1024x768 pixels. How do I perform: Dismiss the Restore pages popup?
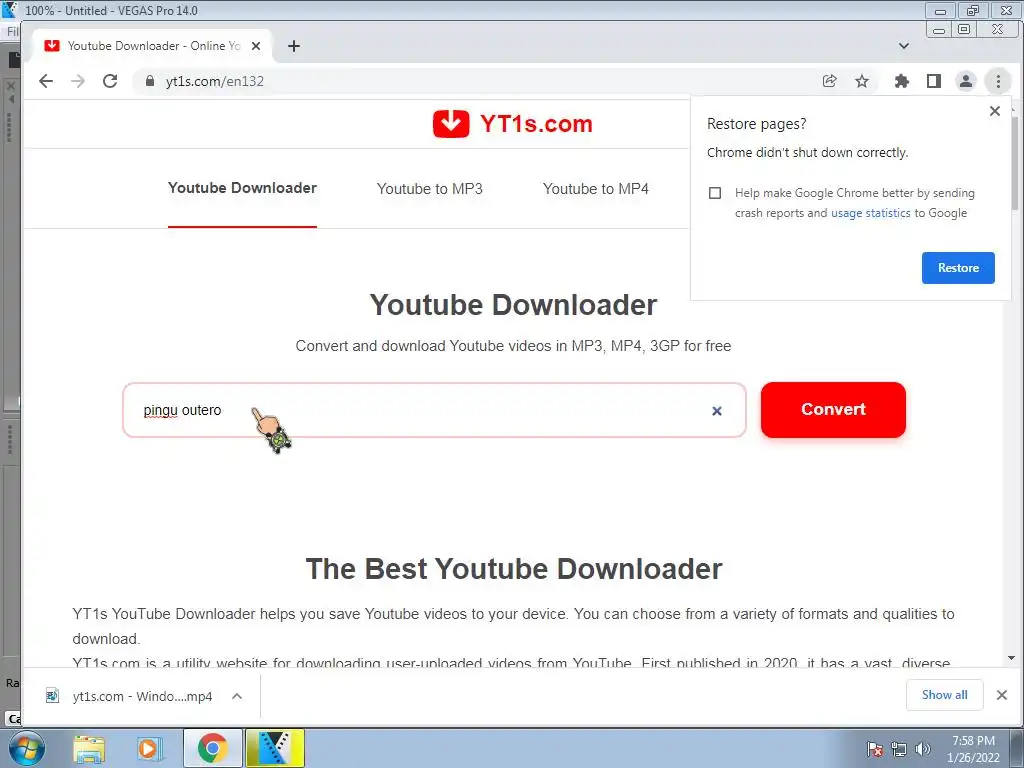(995, 111)
